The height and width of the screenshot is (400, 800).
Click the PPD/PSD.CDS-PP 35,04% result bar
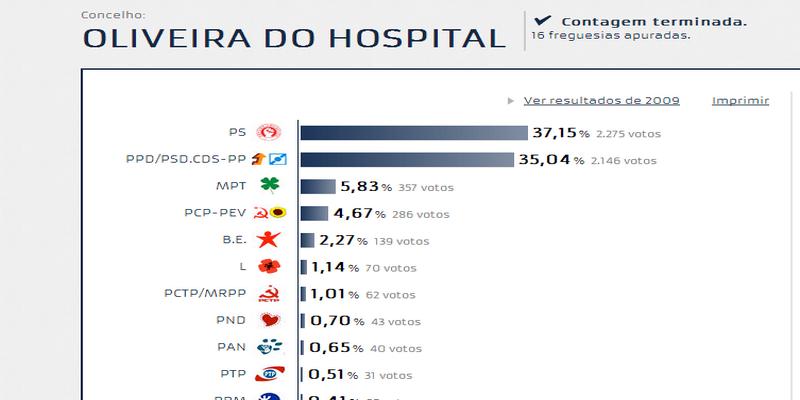[407, 159]
